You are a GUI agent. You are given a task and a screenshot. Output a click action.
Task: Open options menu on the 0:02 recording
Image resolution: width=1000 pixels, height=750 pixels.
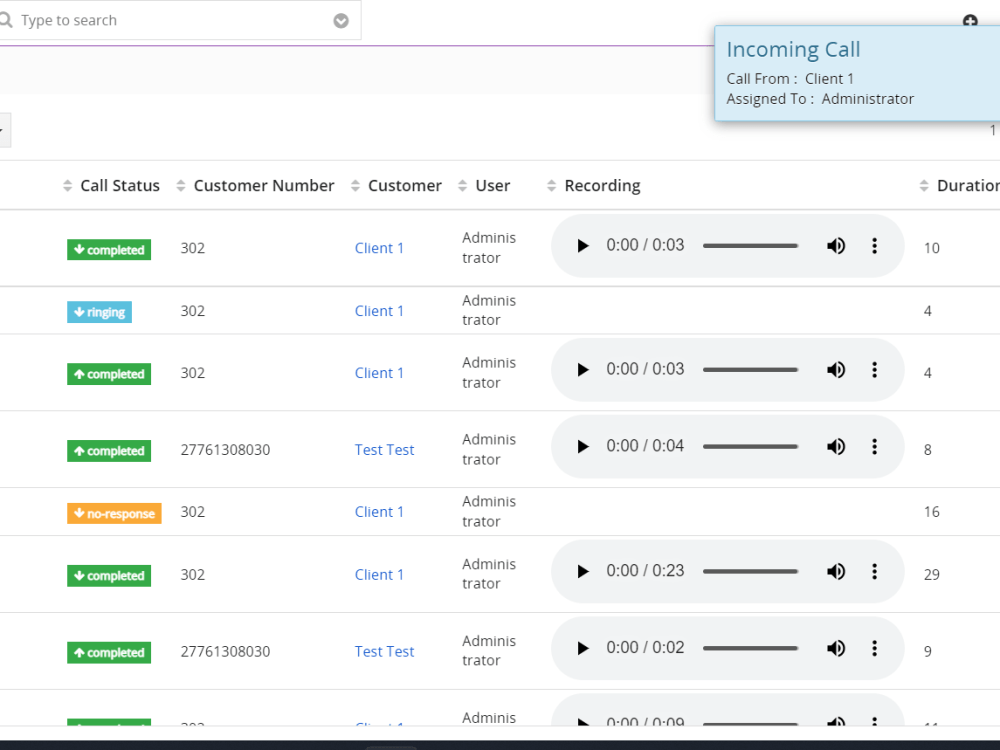874,649
